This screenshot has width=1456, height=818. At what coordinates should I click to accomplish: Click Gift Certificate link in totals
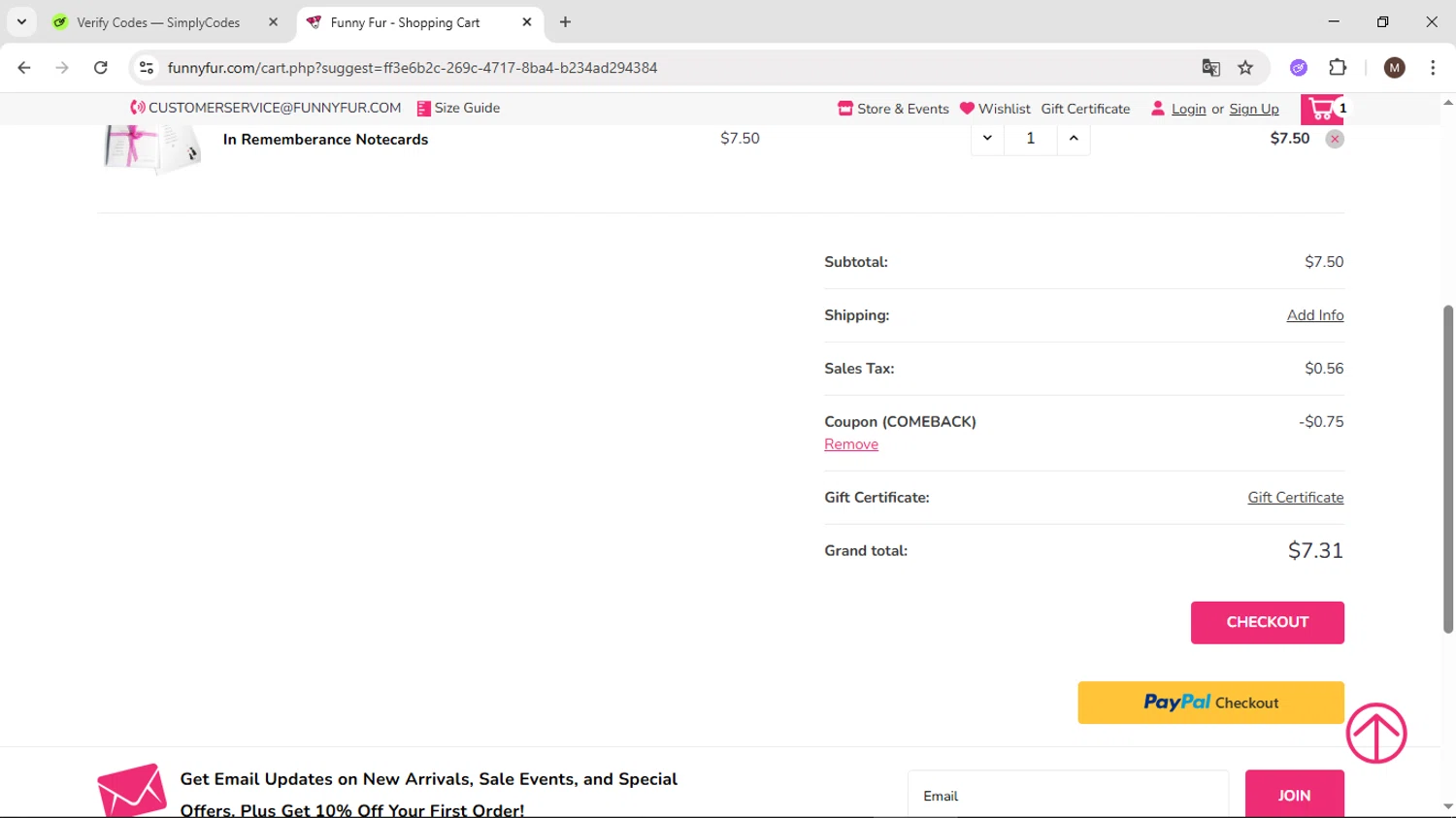click(x=1296, y=498)
